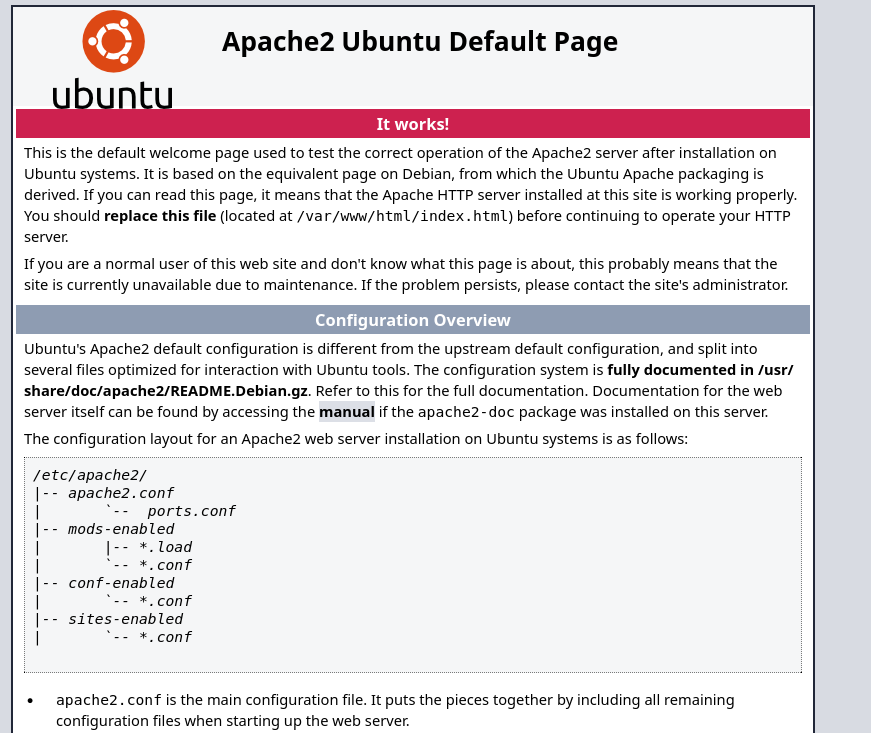Image resolution: width=871 pixels, height=733 pixels.
Task: Select "apache2.conf" in the configuration layout tree
Action: (121, 493)
